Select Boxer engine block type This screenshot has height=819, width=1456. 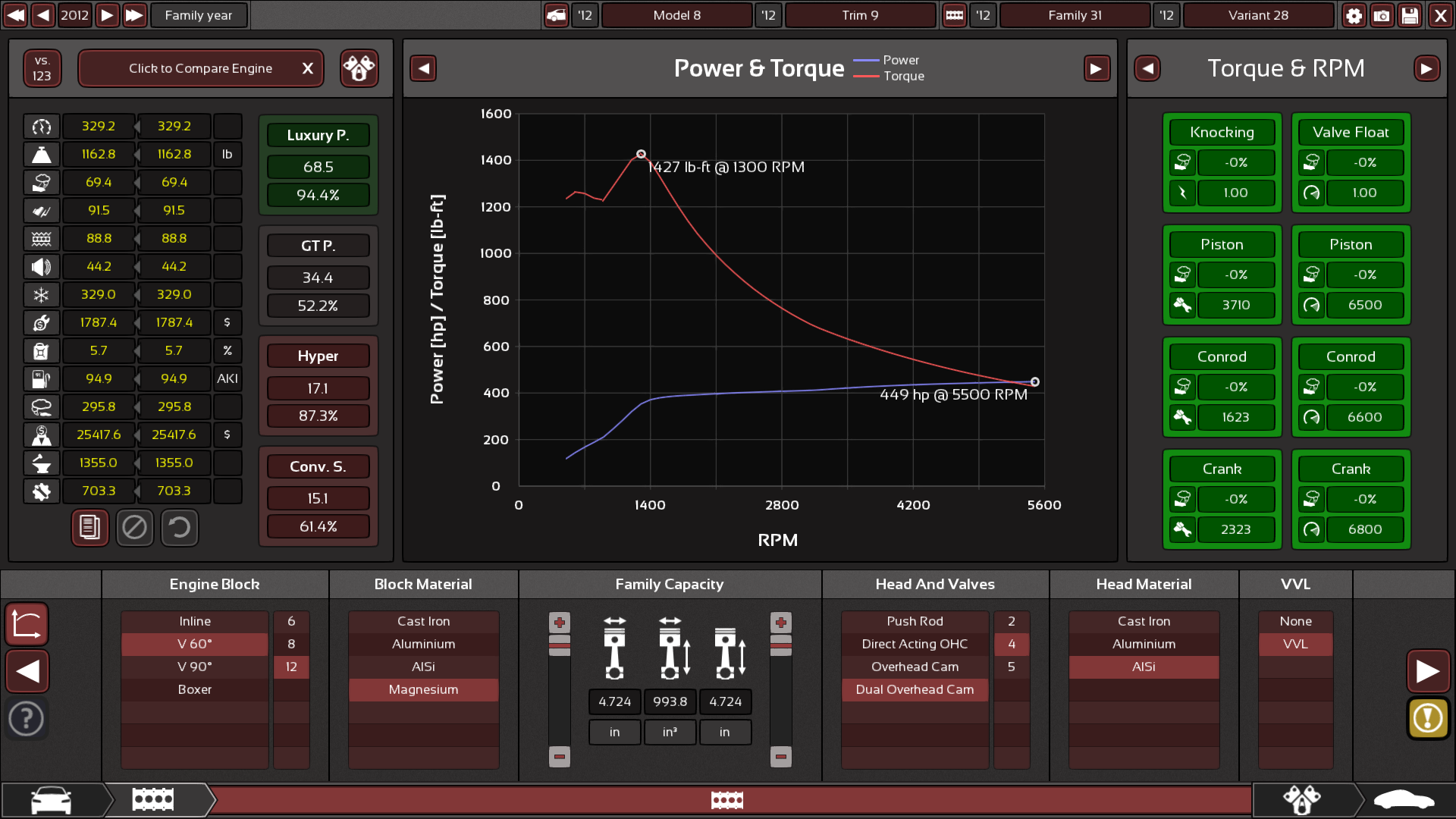pyautogui.click(x=194, y=689)
